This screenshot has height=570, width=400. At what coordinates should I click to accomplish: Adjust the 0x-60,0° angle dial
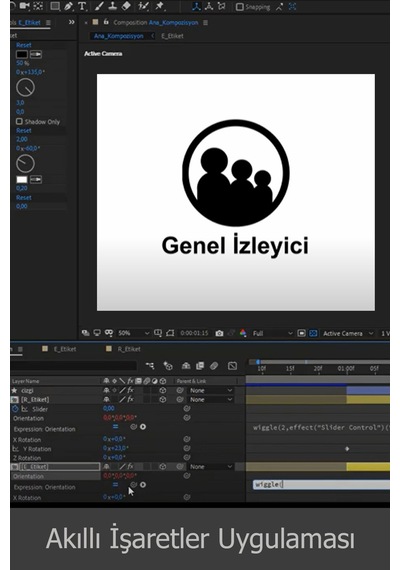(x=25, y=164)
